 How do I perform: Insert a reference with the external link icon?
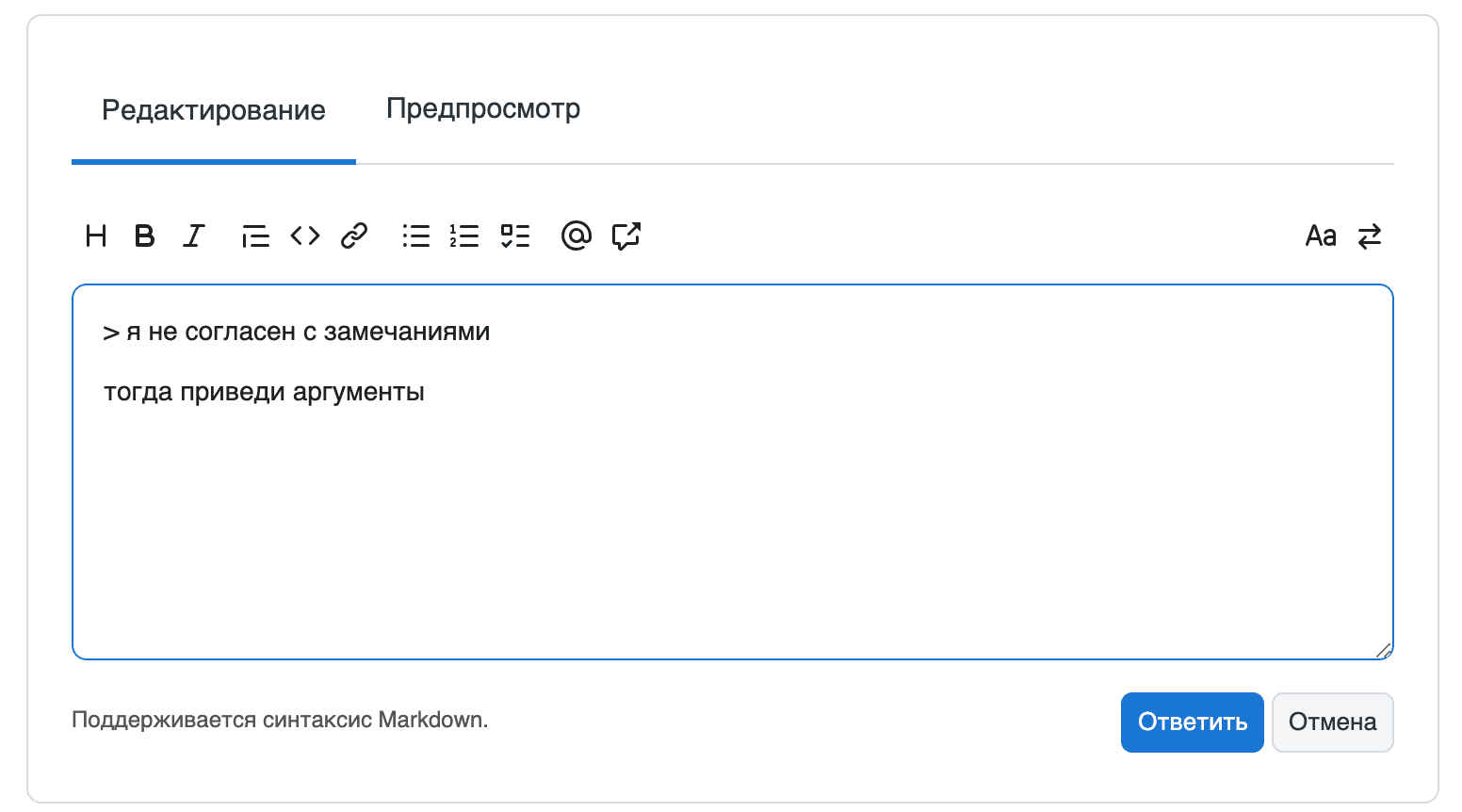[x=625, y=235]
